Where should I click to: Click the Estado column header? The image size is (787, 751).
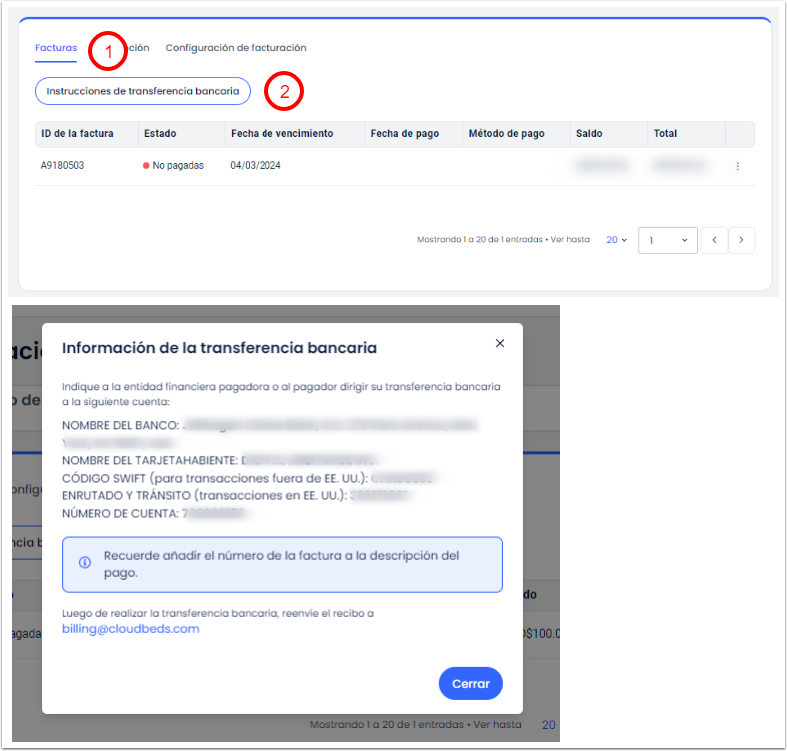pyautogui.click(x=160, y=133)
